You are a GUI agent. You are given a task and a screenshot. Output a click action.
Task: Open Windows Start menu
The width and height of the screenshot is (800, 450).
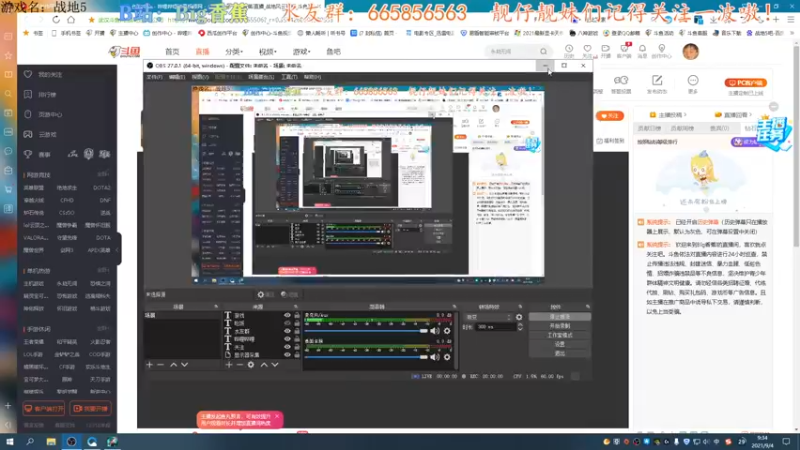9,442
